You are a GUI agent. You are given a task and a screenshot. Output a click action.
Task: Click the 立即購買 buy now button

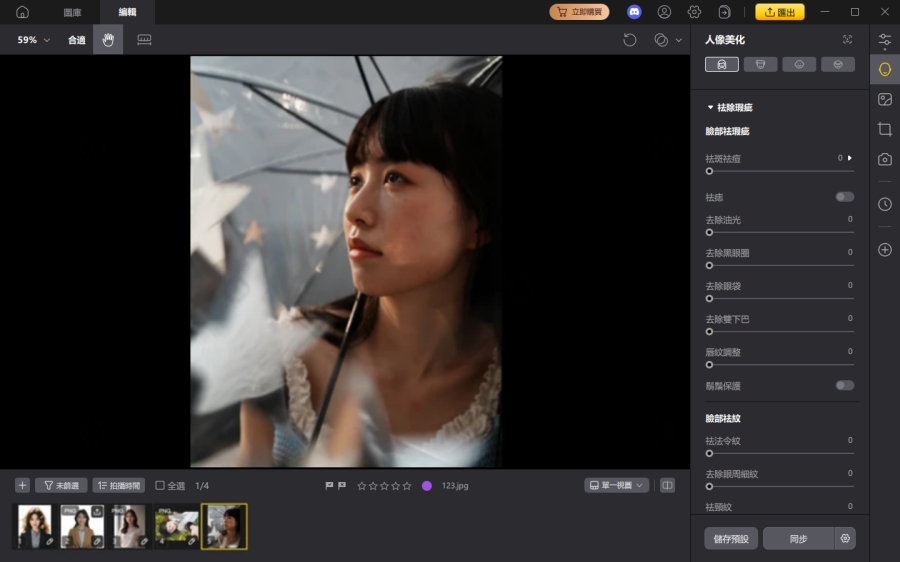point(579,12)
